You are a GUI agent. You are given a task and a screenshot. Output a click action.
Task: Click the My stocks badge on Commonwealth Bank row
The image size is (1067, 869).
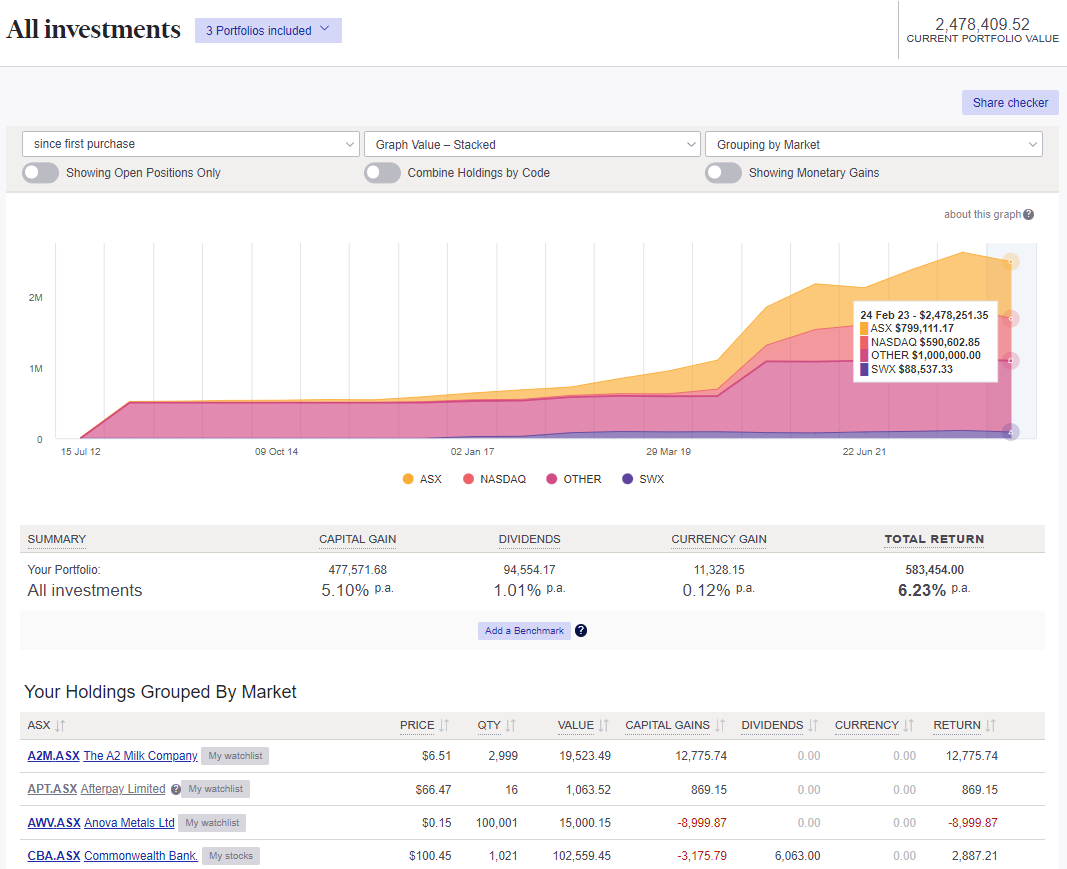[231, 856]
